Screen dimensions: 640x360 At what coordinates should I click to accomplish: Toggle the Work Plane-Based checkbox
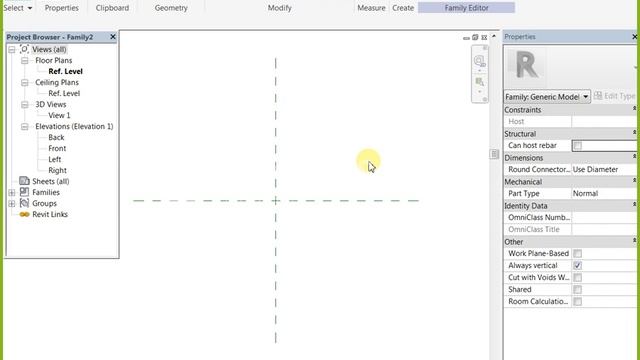click(x=578, y=253)
